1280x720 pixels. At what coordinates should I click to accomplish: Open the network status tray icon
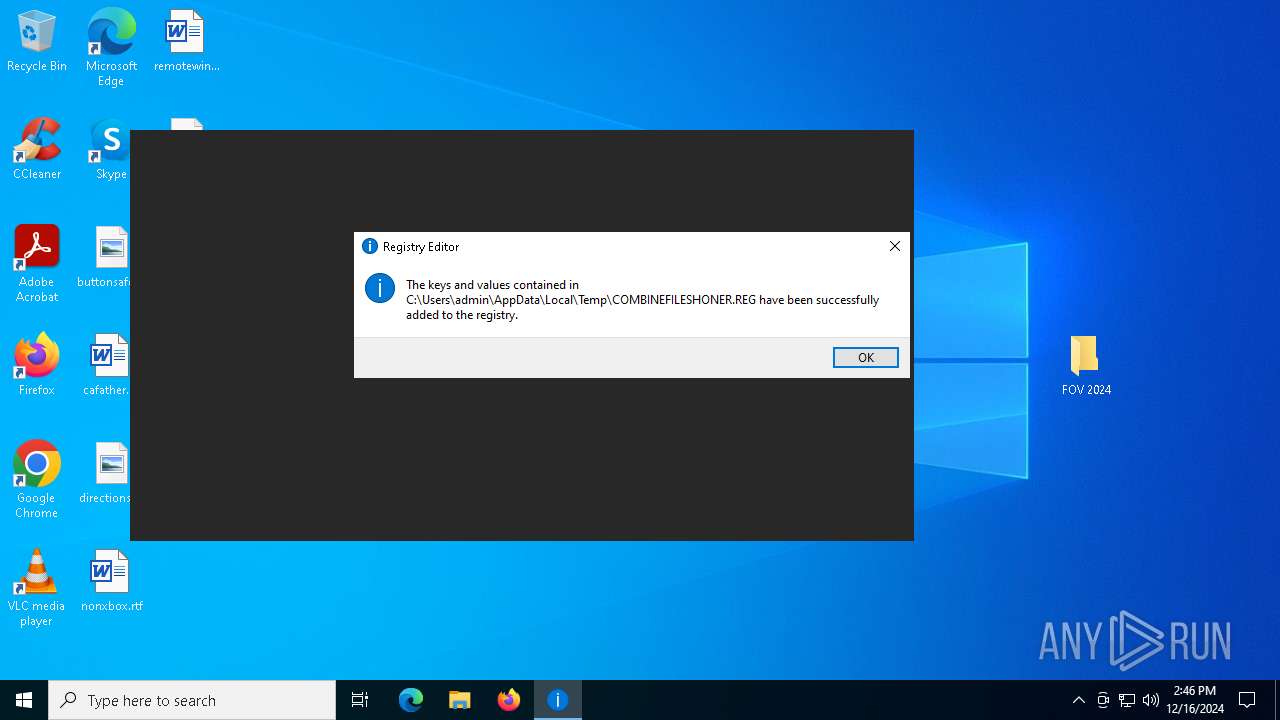tap(1127, 700)
